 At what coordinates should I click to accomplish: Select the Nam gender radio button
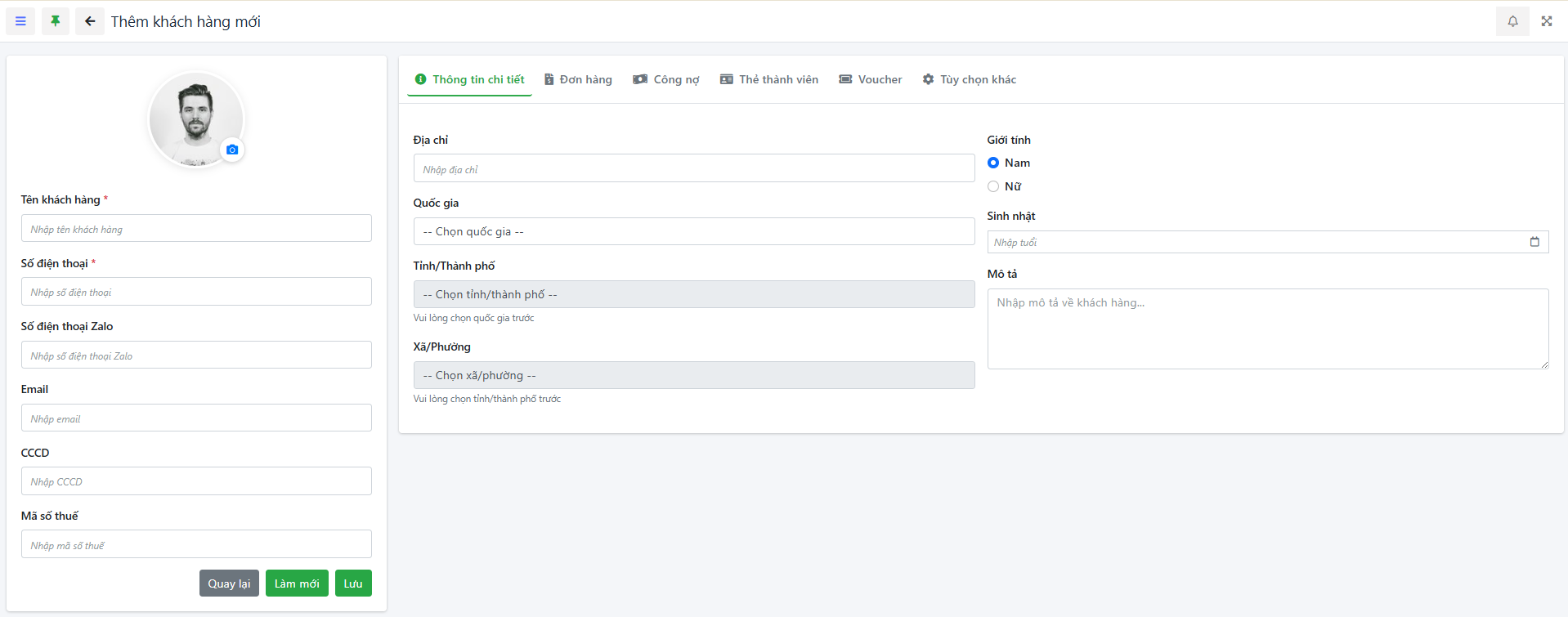993,163
